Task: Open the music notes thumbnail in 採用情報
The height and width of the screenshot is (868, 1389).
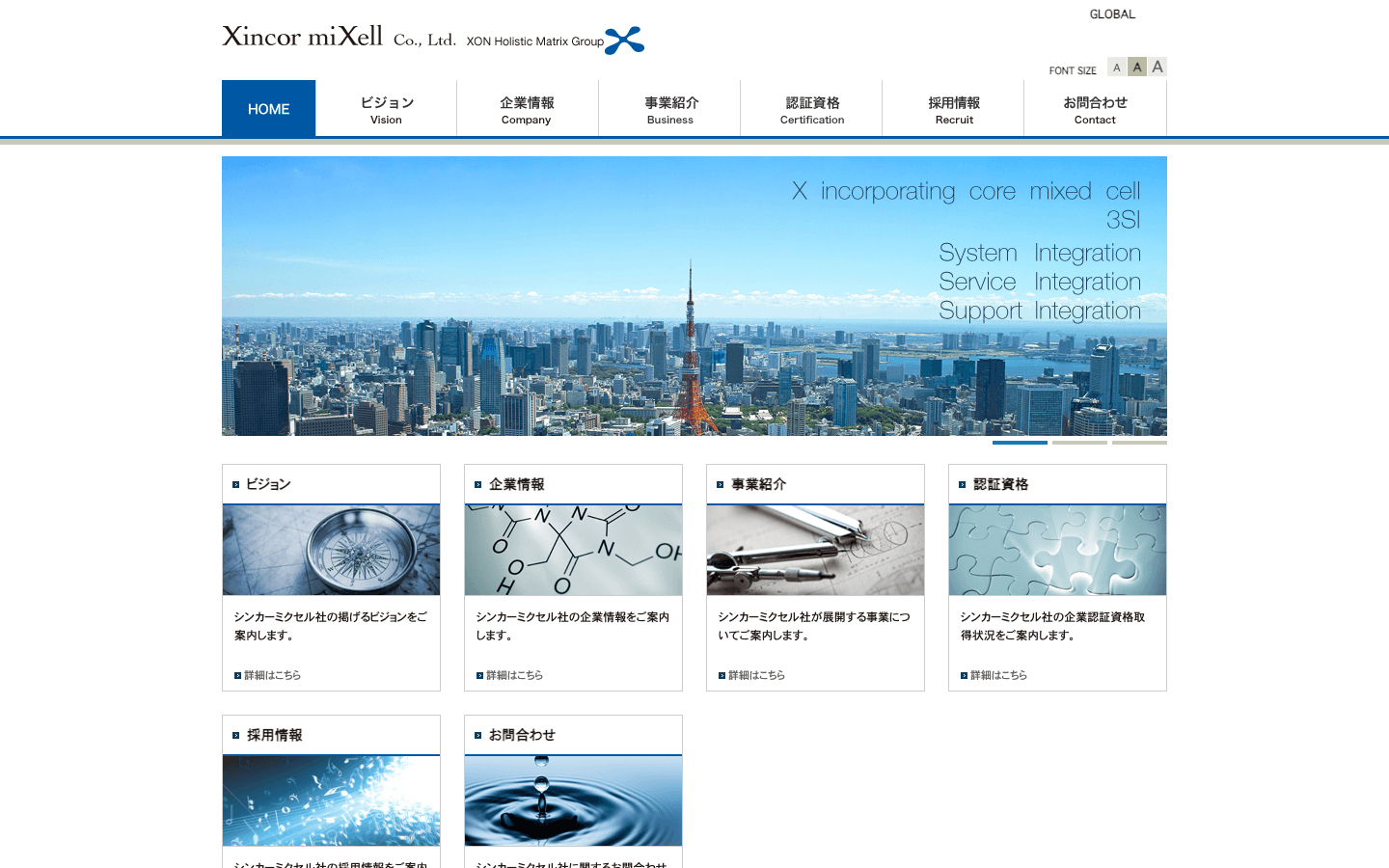Action: click(331, 800)
